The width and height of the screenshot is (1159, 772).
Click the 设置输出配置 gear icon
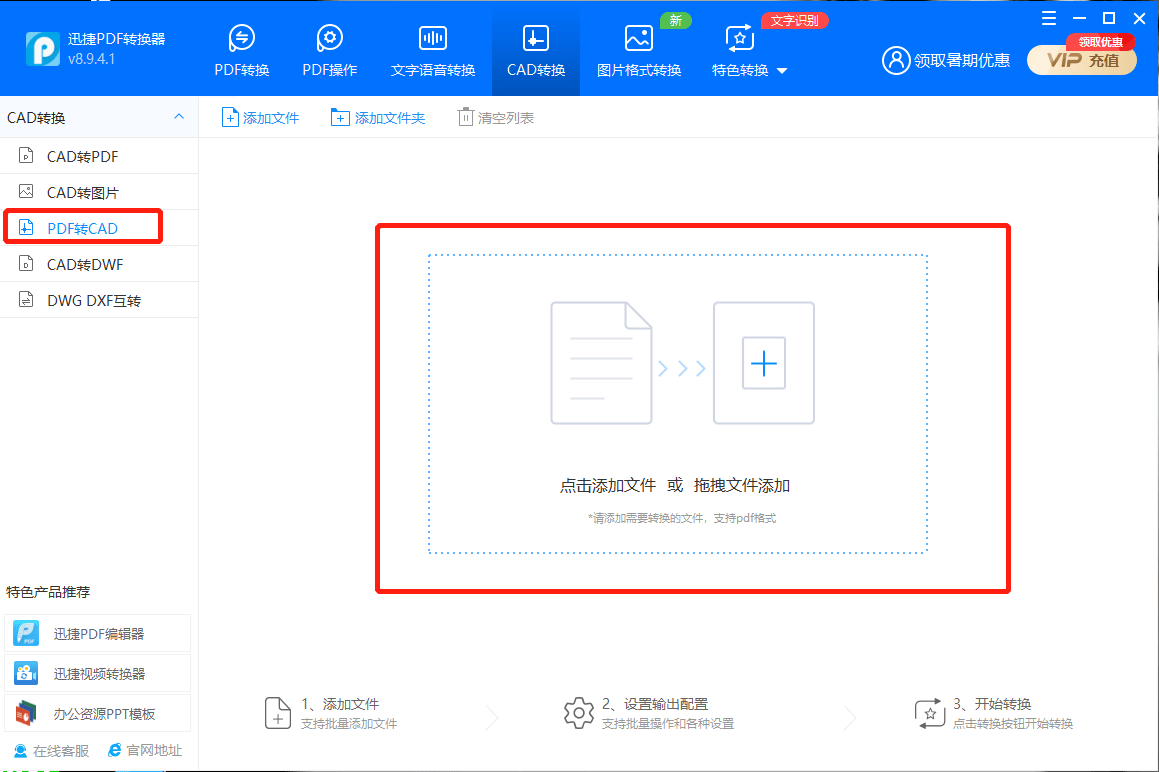579,713
